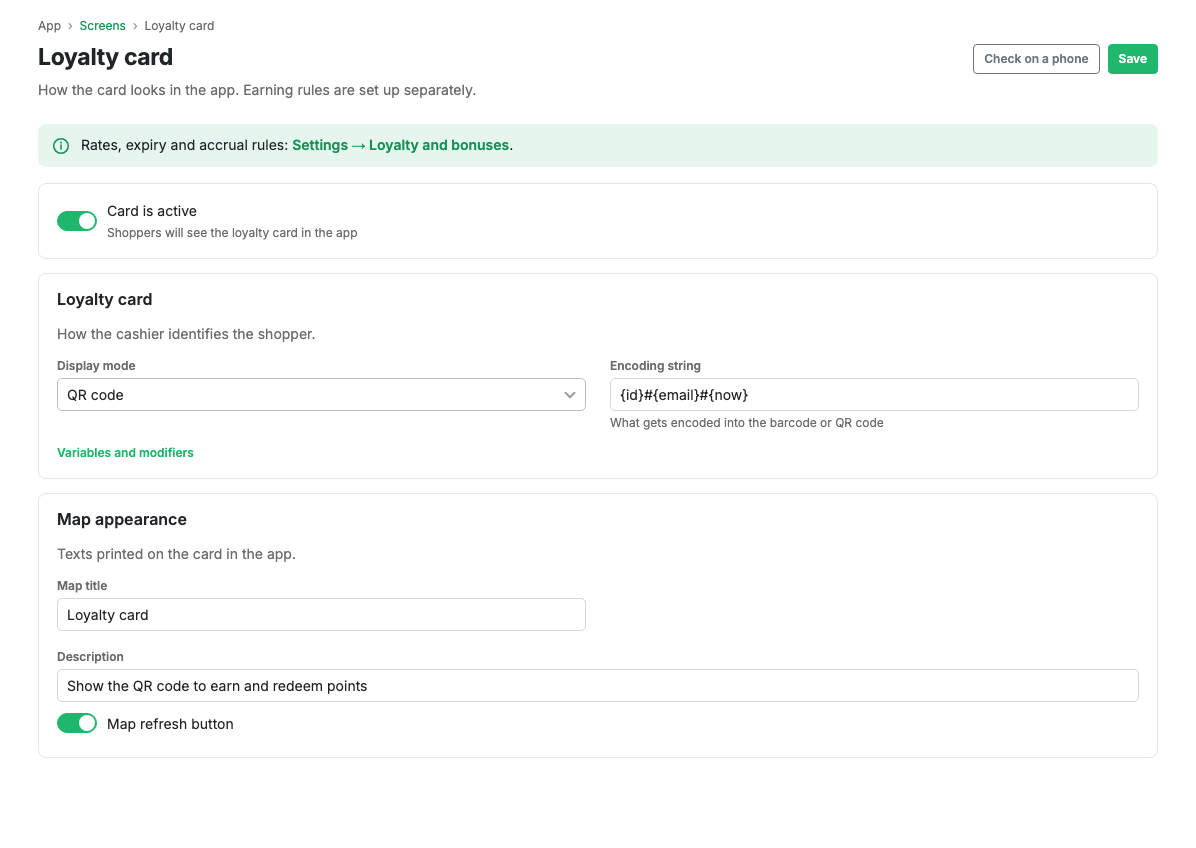Screen dimensions: 1196x848
Task: Click the breadcrumb chevron right after Screens
Action: click(x=135, y=26)
